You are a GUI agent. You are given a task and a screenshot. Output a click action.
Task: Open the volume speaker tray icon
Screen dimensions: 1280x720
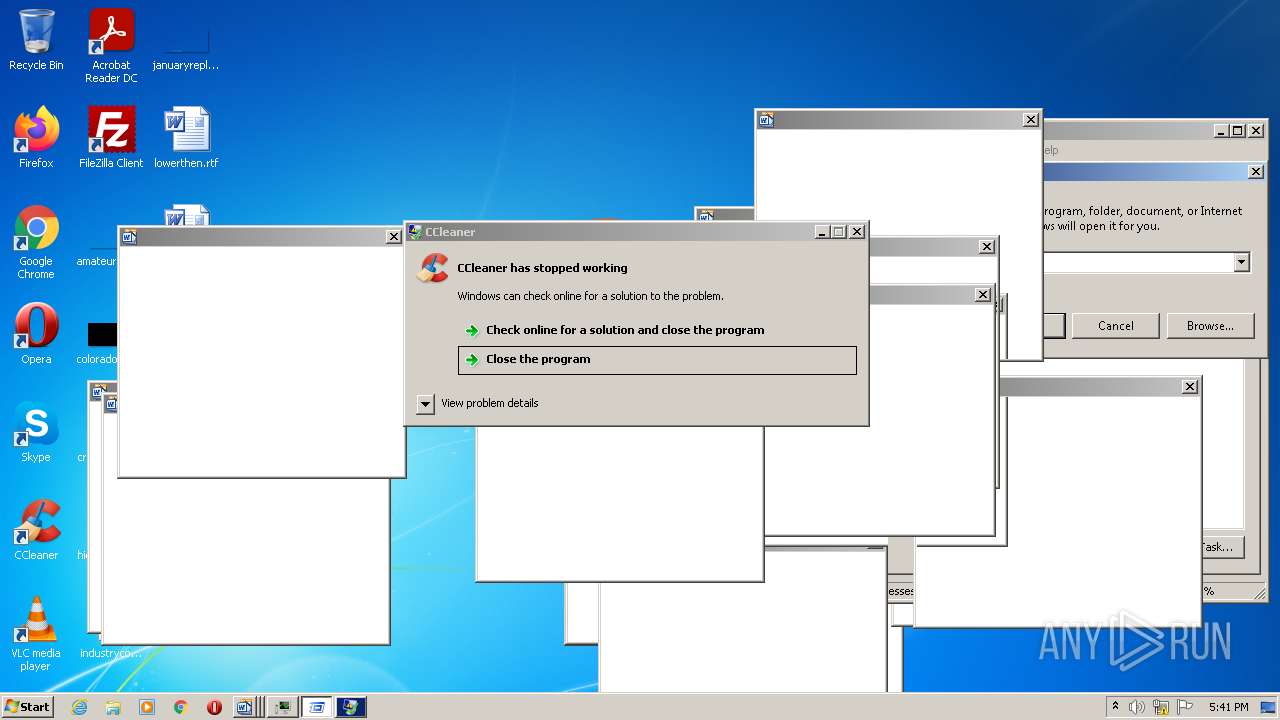tap(1137, 707)
